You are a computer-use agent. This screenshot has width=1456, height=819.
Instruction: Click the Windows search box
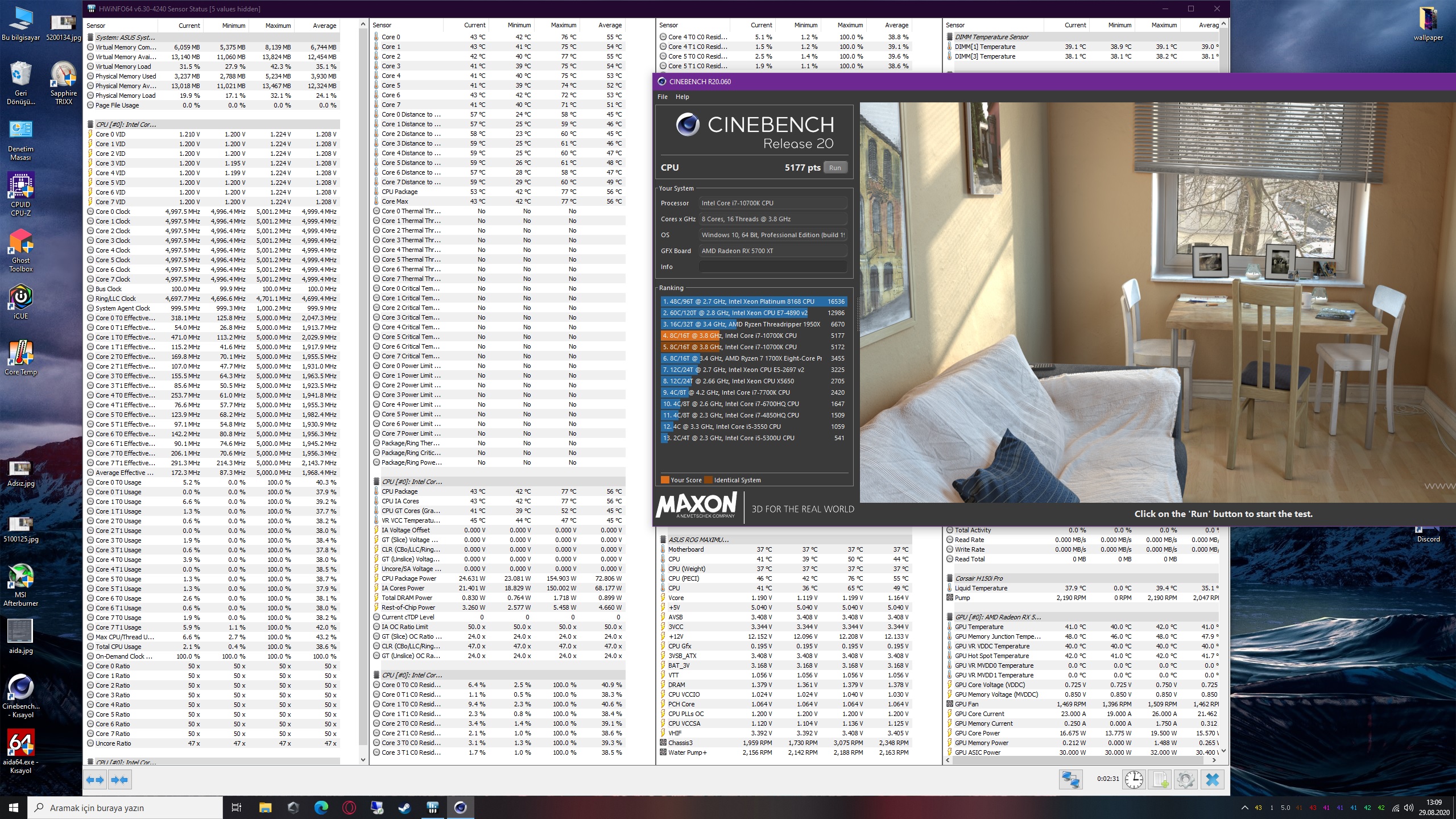125,808
